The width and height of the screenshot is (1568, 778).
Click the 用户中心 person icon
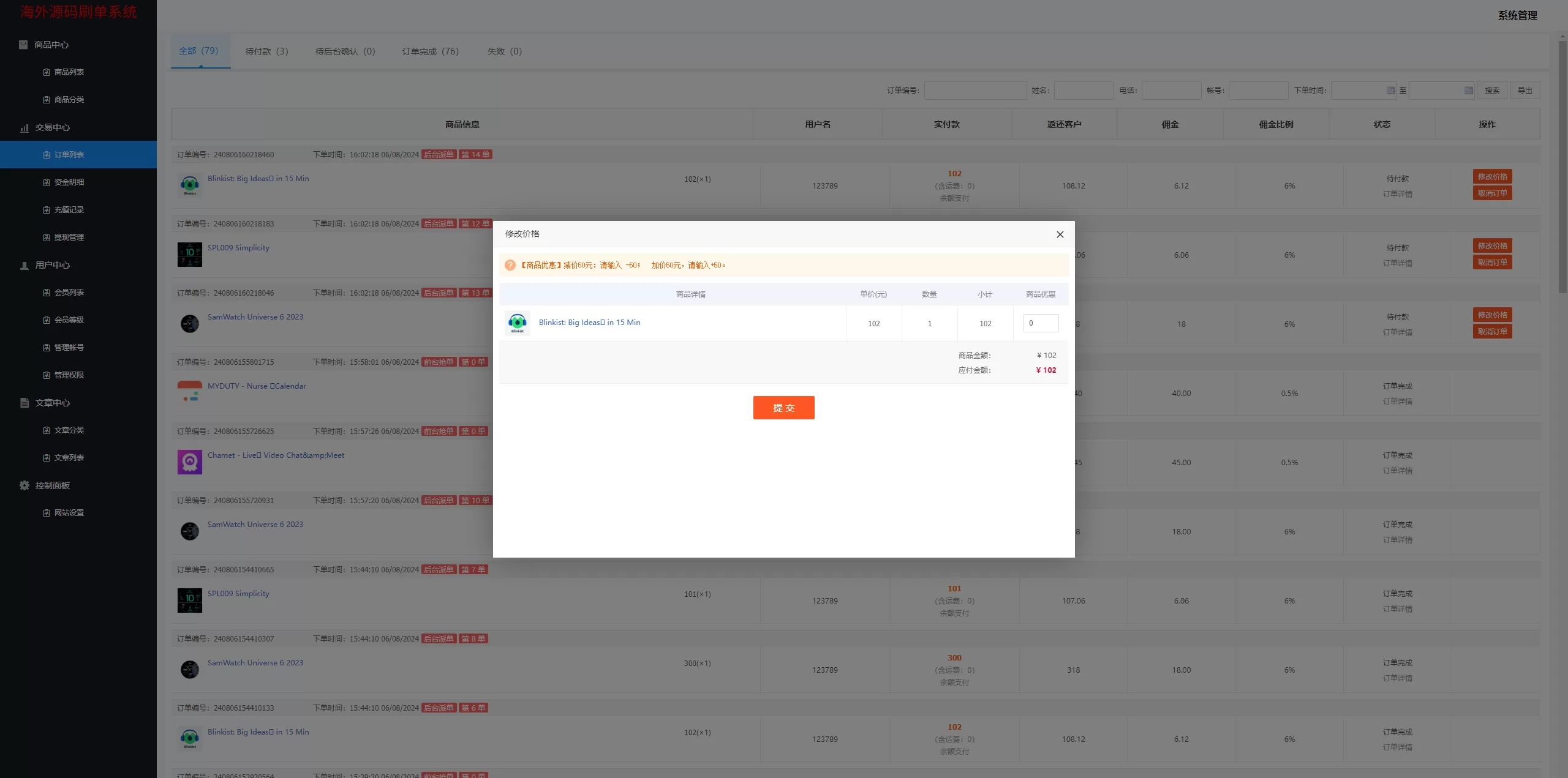coord(24,266)
